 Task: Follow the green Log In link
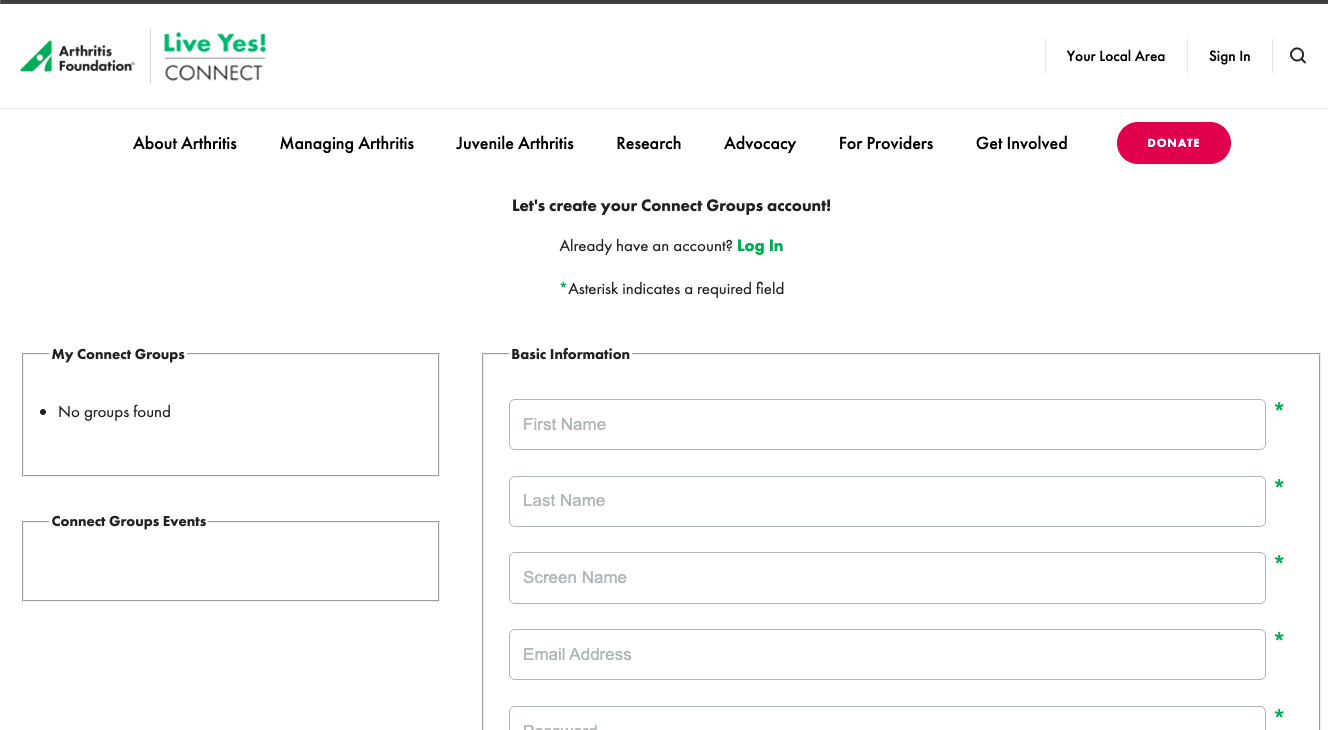(760, 246)
